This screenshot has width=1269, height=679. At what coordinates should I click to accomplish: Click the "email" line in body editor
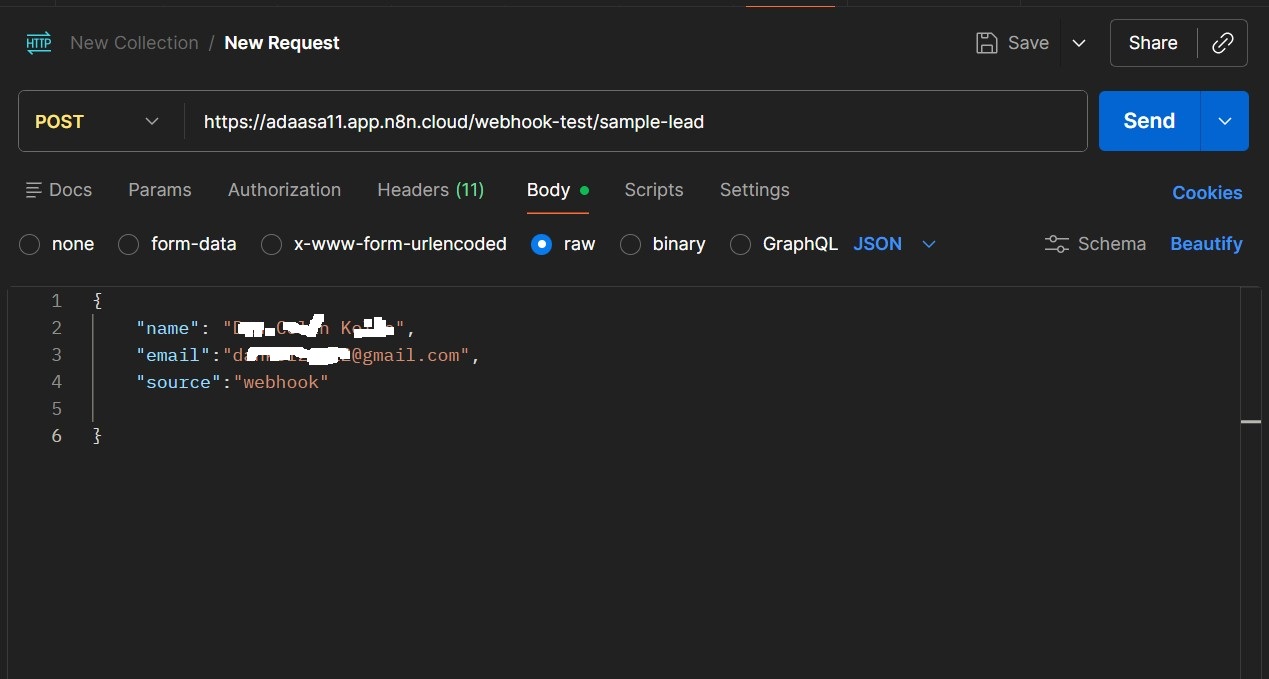[308, 355]
